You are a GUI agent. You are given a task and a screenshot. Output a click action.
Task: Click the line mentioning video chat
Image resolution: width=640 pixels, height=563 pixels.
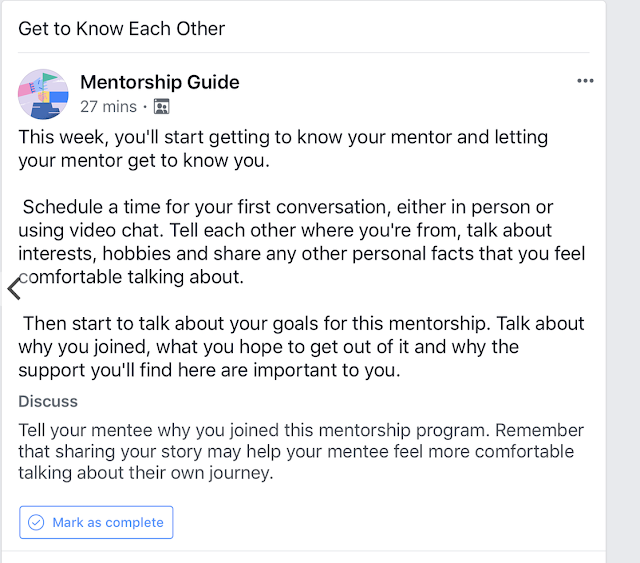click(300, 231)
